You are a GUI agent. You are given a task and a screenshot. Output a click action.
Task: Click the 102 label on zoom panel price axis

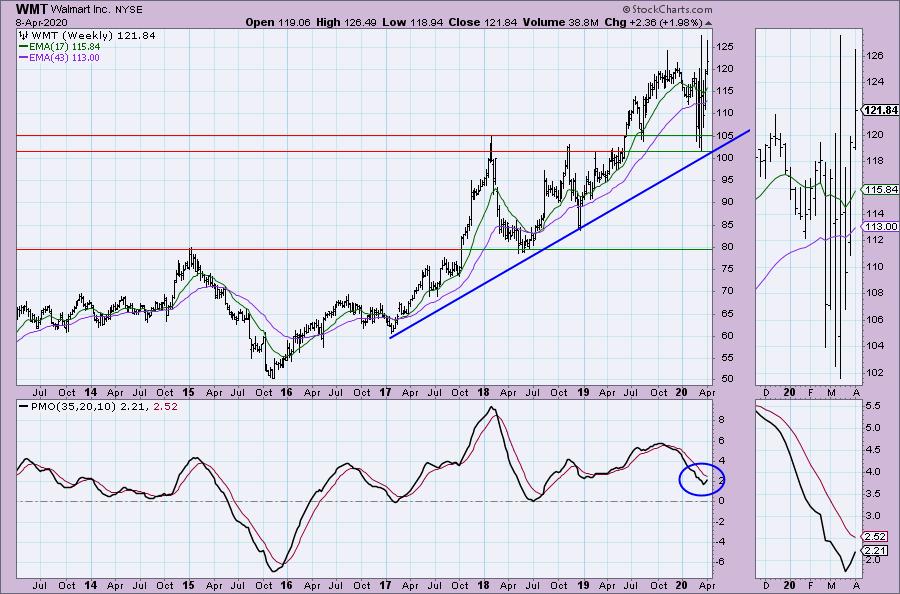[x=875, y=372]
